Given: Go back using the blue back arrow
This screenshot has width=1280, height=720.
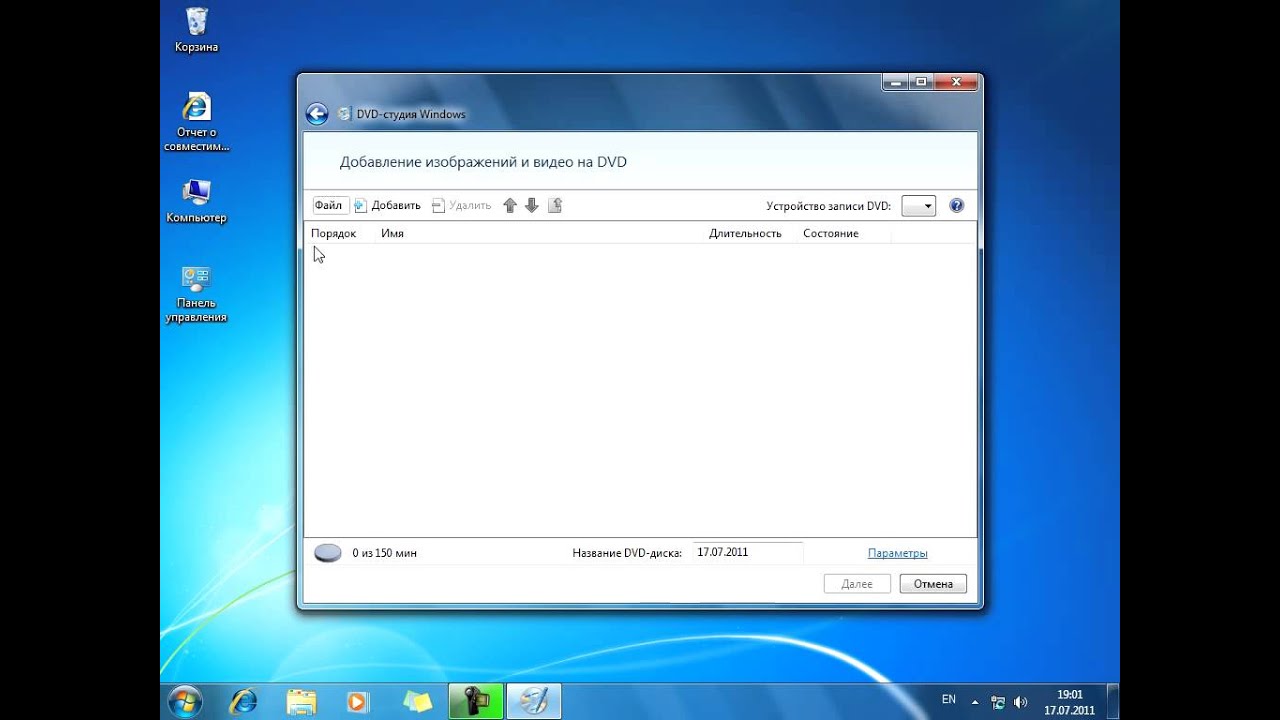Looking at the screenshot, I should pyautogui.click(x=317, y=114).
